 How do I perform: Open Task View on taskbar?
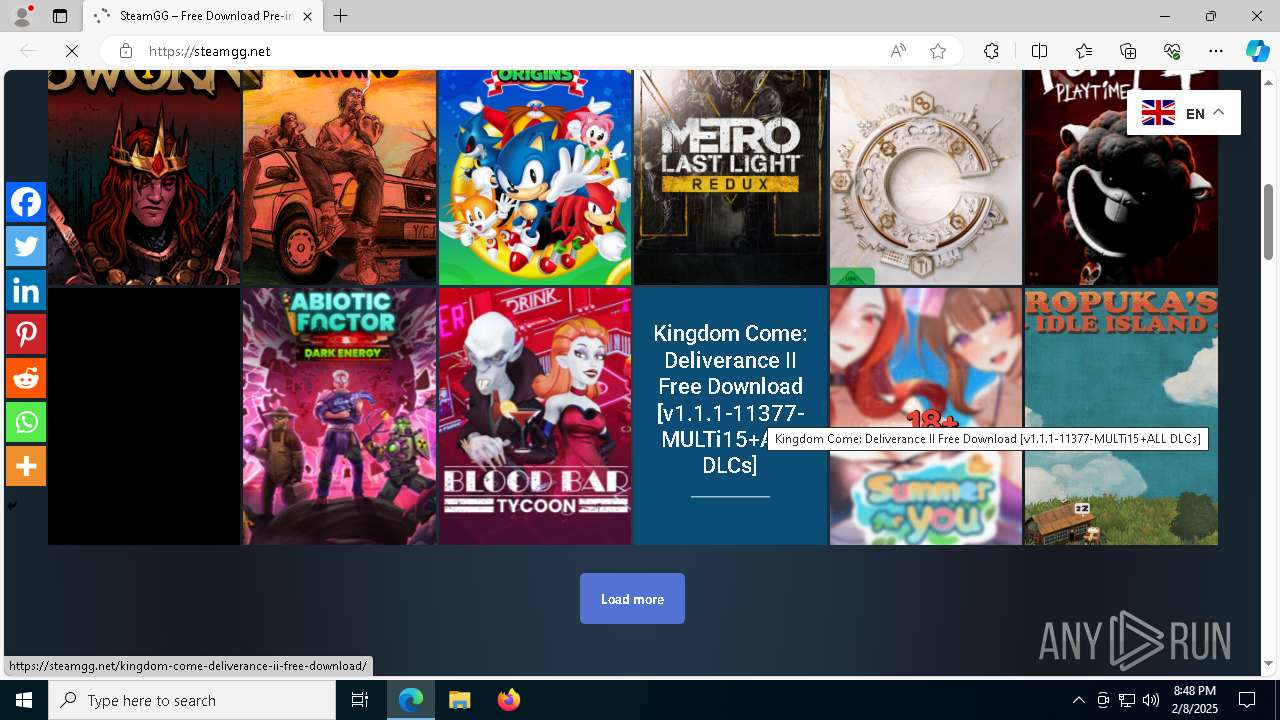[360, 700]
